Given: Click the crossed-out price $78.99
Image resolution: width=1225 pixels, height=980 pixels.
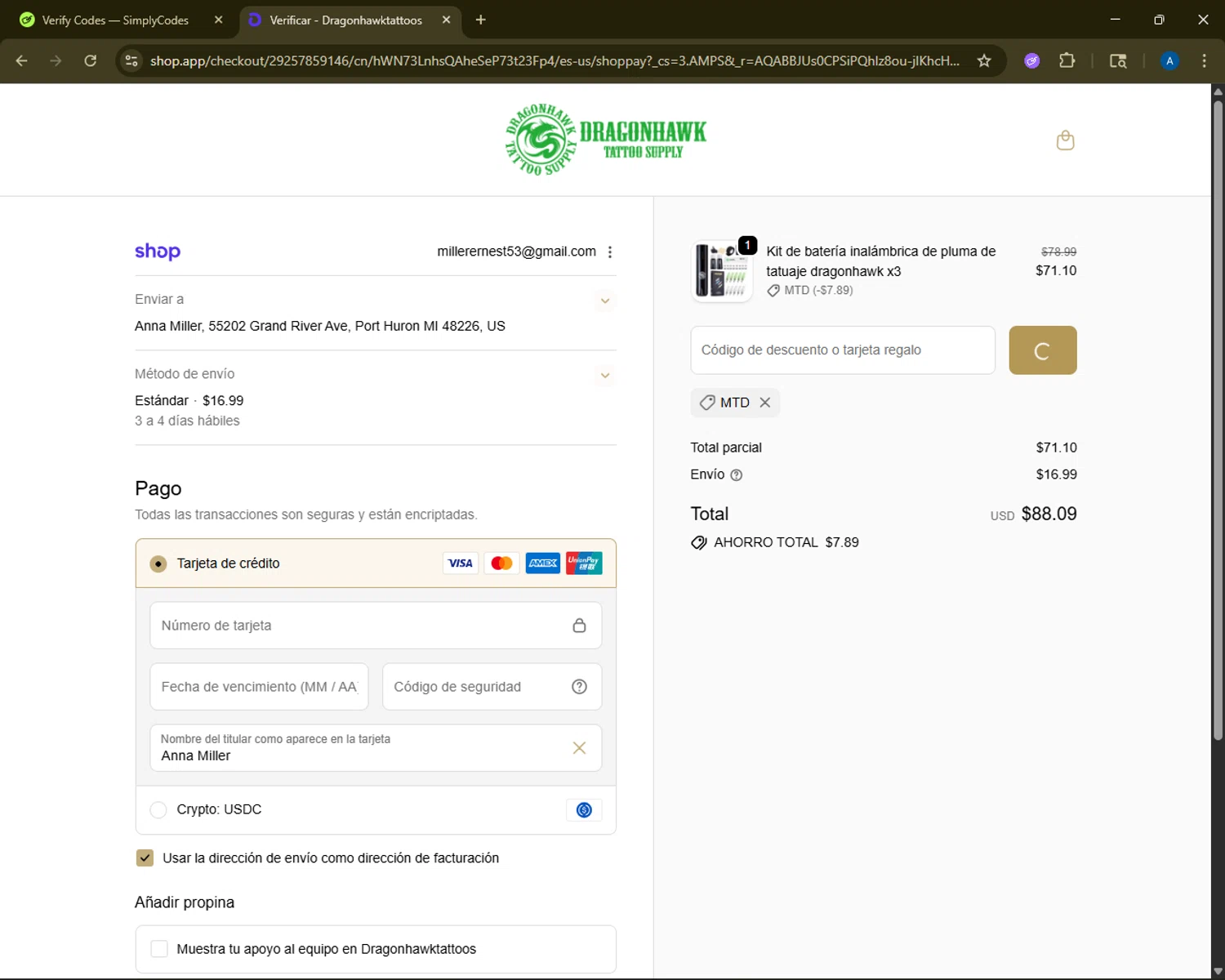Looking at the screenshot, I should pos(1059,252).
